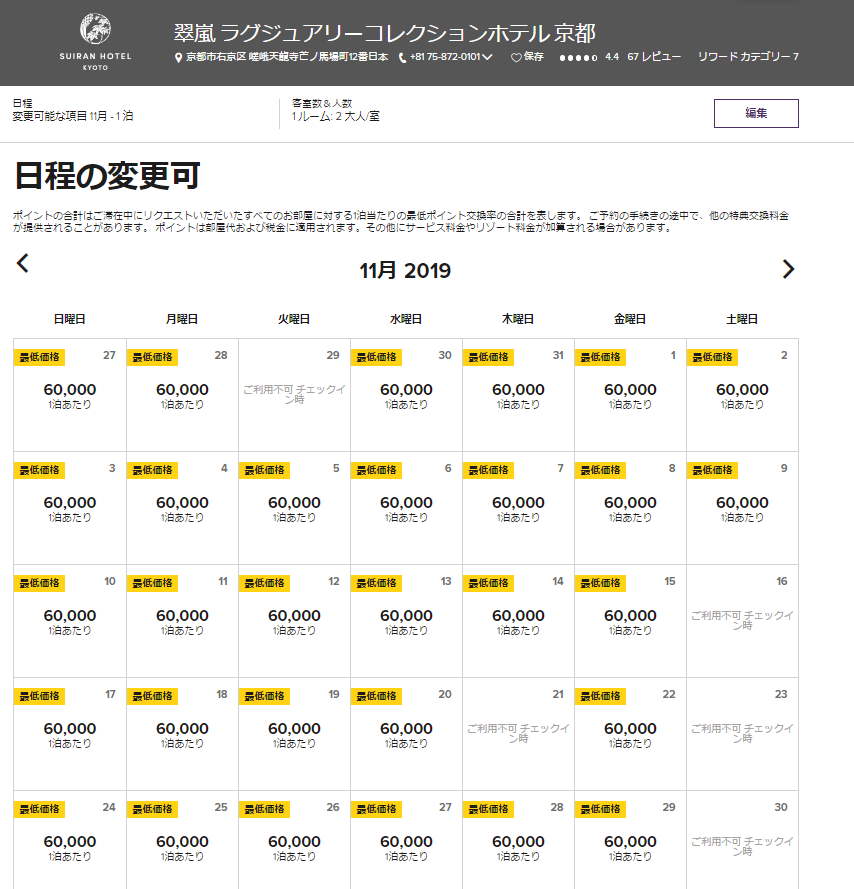Click the 水曜日 column header
Viewport: 854px width, 889px height.
click(406, 319)
